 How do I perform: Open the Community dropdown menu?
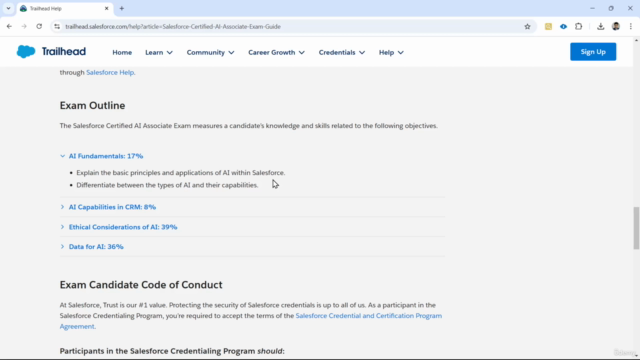click(x=210, y=52)
